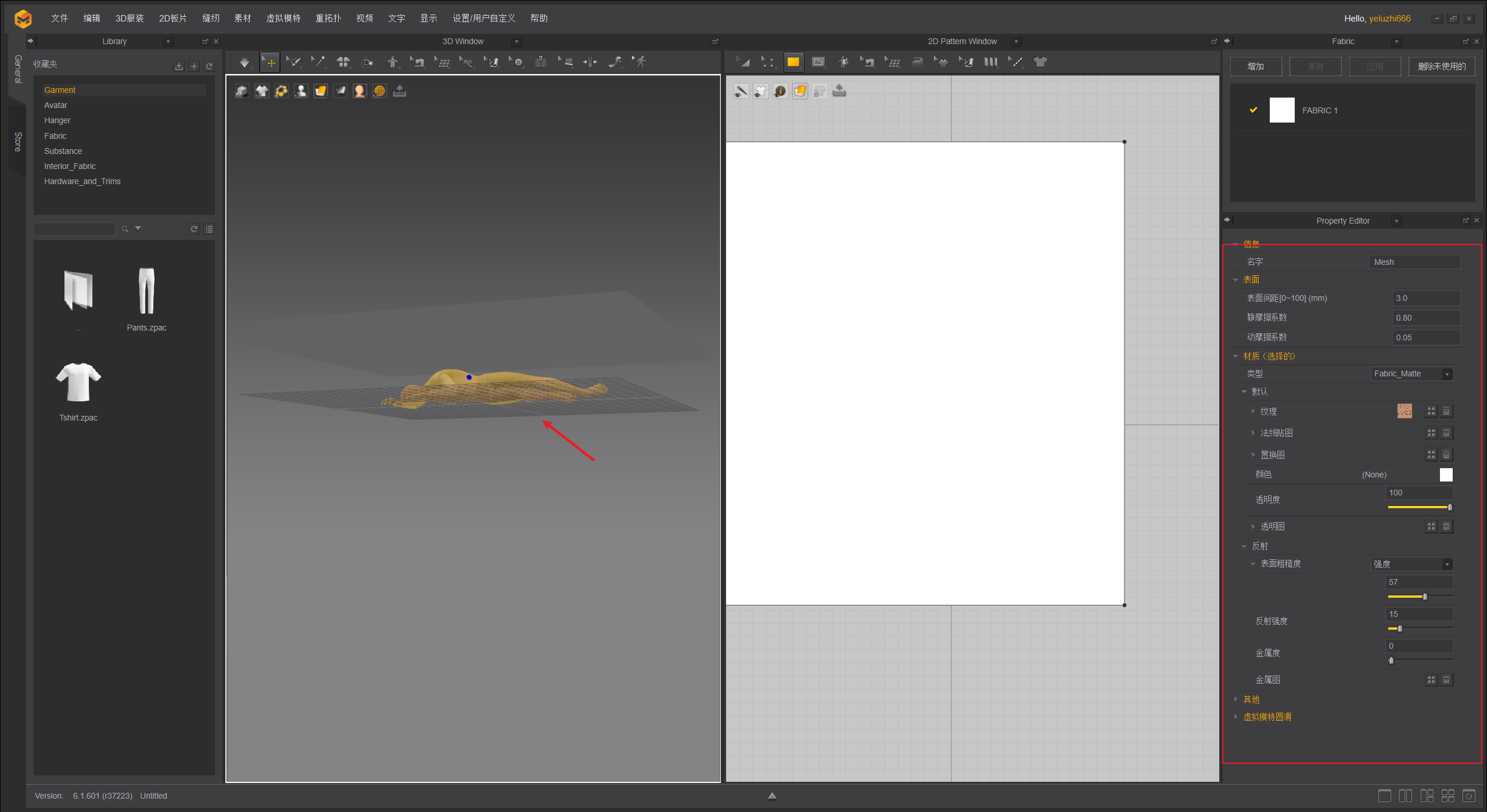Activate the yellow rectangle pattern tool
1487x812 pixels.
pyautogui.click(x=793, y=62)
